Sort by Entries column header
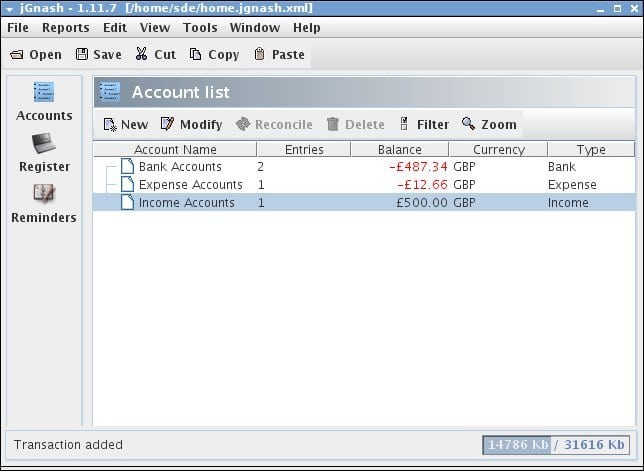Image resolution: width=644 pixels, height=471 pixels. coord(304,149)
